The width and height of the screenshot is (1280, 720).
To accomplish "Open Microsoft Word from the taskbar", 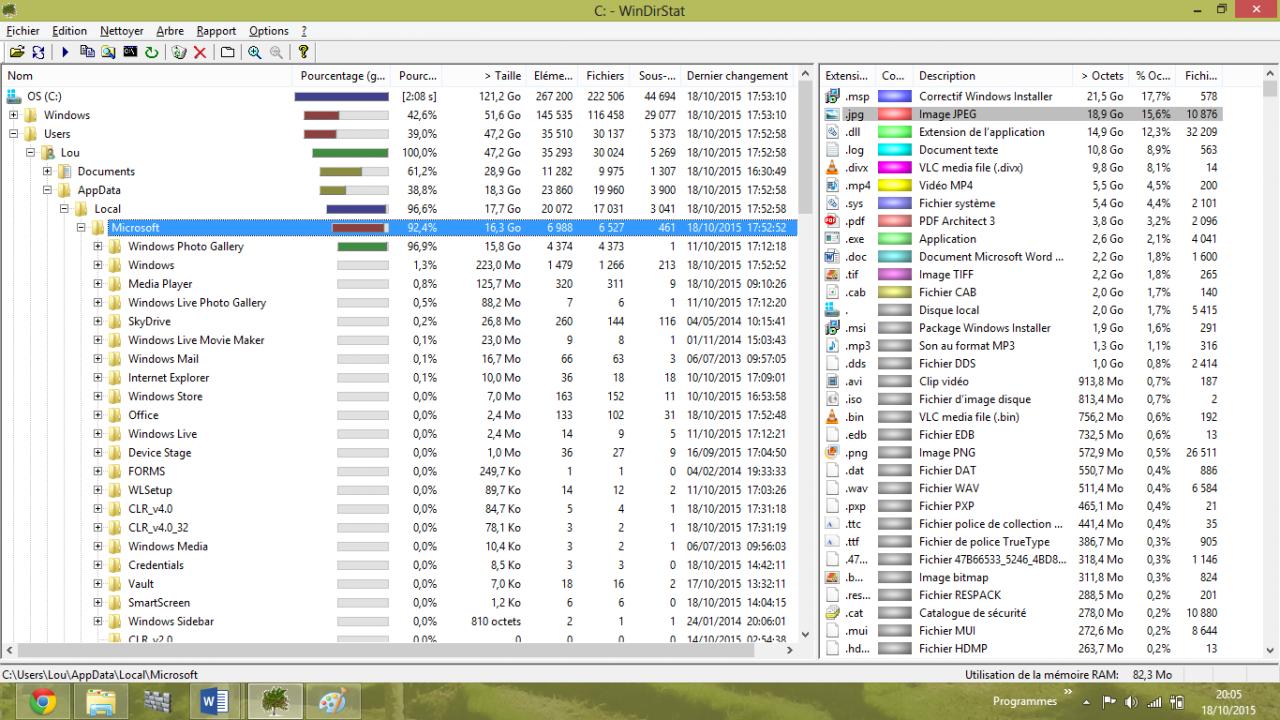I will tap(214, 702).
